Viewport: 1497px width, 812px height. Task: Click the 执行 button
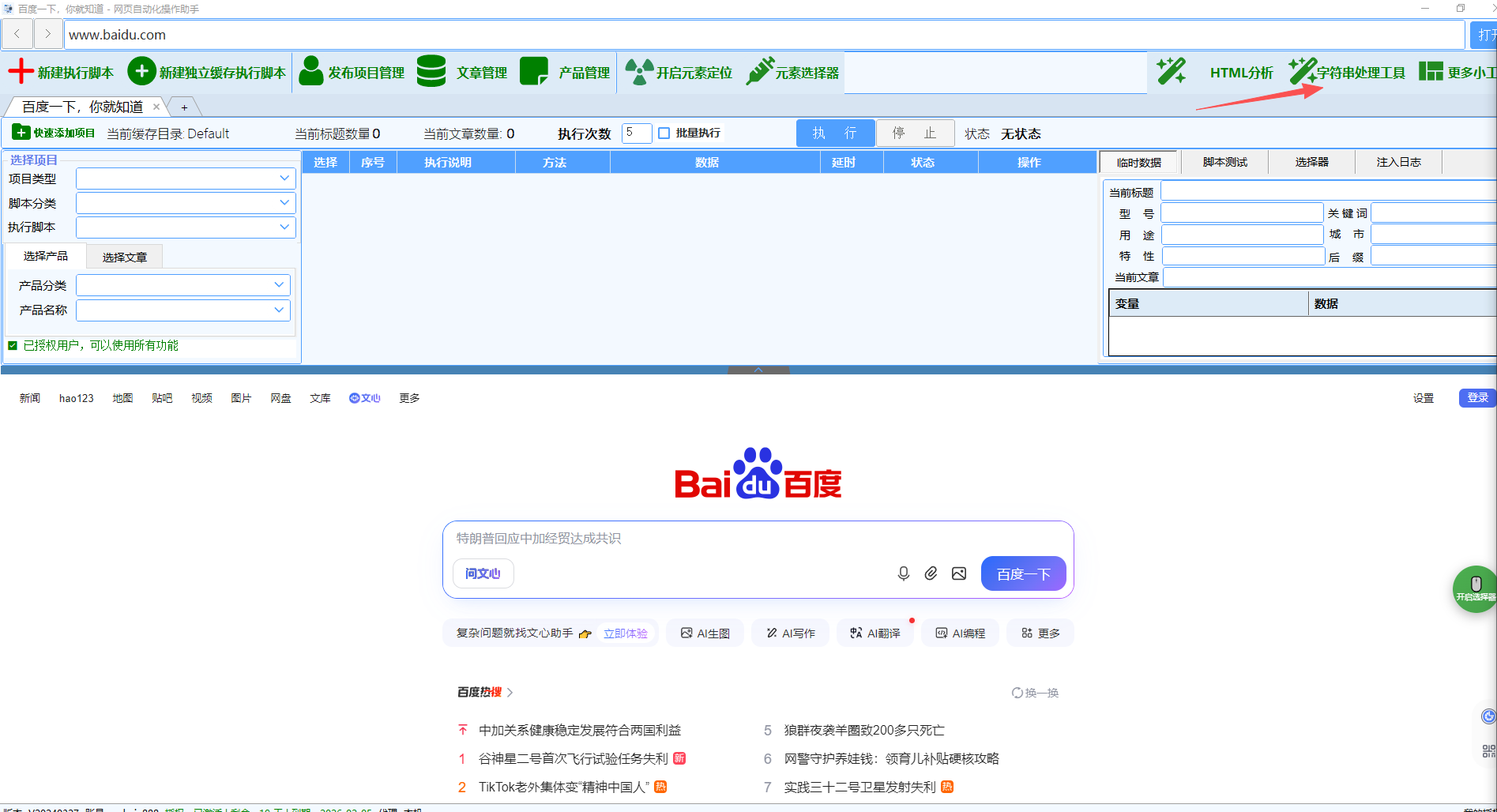point(835,133)
